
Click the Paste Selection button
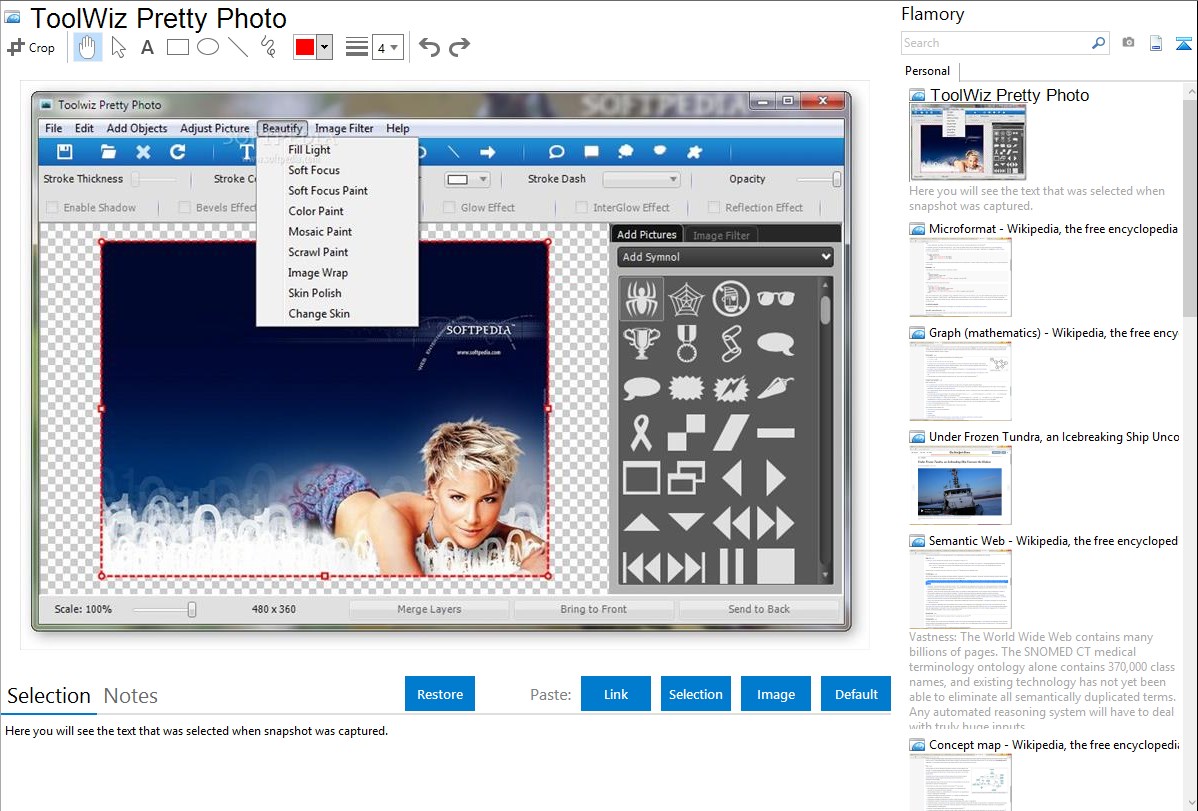(695, 694)
